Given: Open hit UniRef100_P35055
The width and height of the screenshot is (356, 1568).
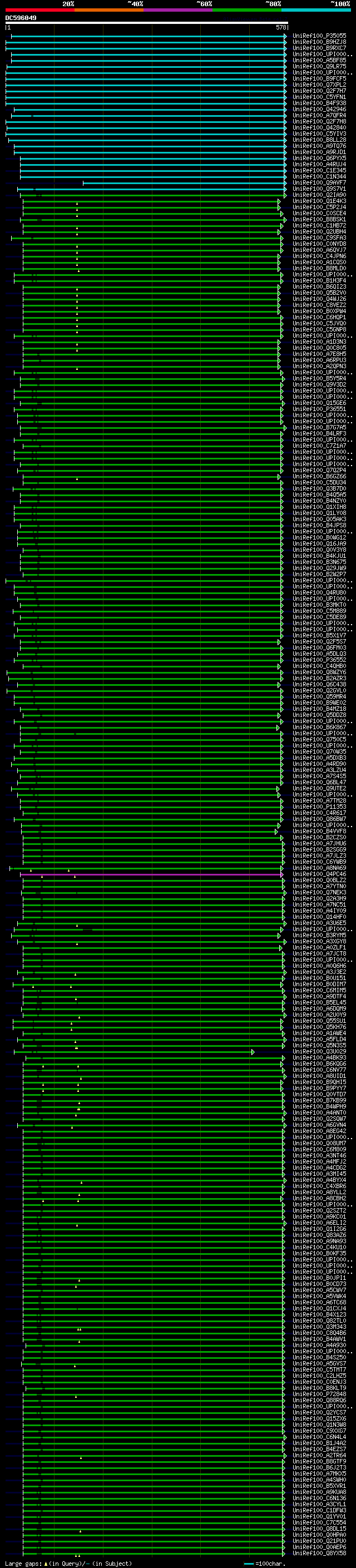Looking at the screenshot, I should point(319,36).
